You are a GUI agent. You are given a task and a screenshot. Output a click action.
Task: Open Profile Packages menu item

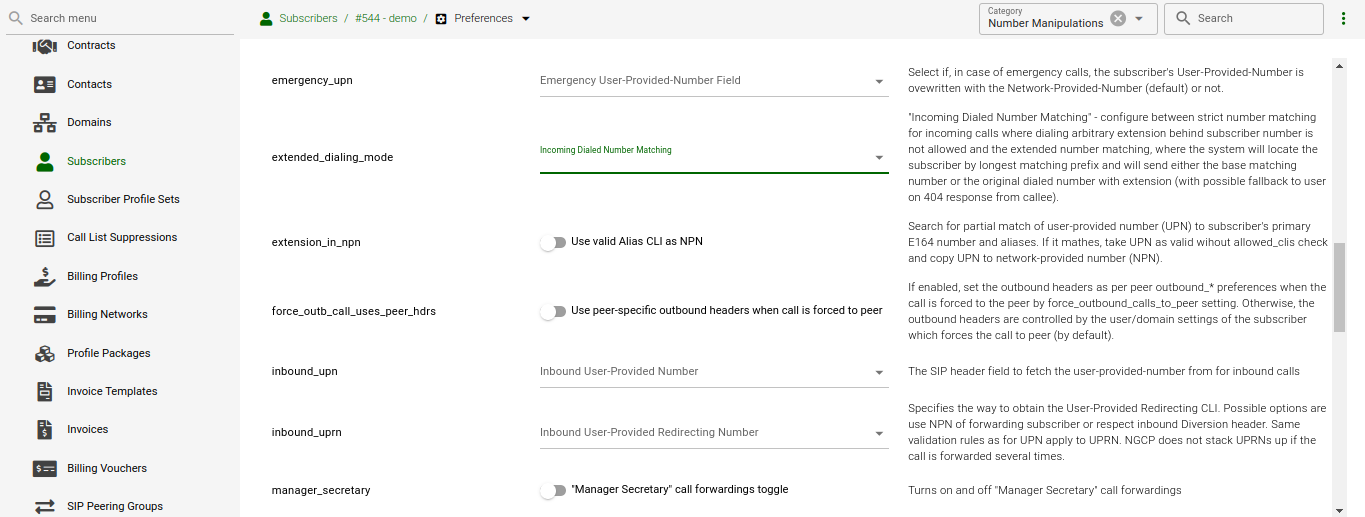(108, 354)
